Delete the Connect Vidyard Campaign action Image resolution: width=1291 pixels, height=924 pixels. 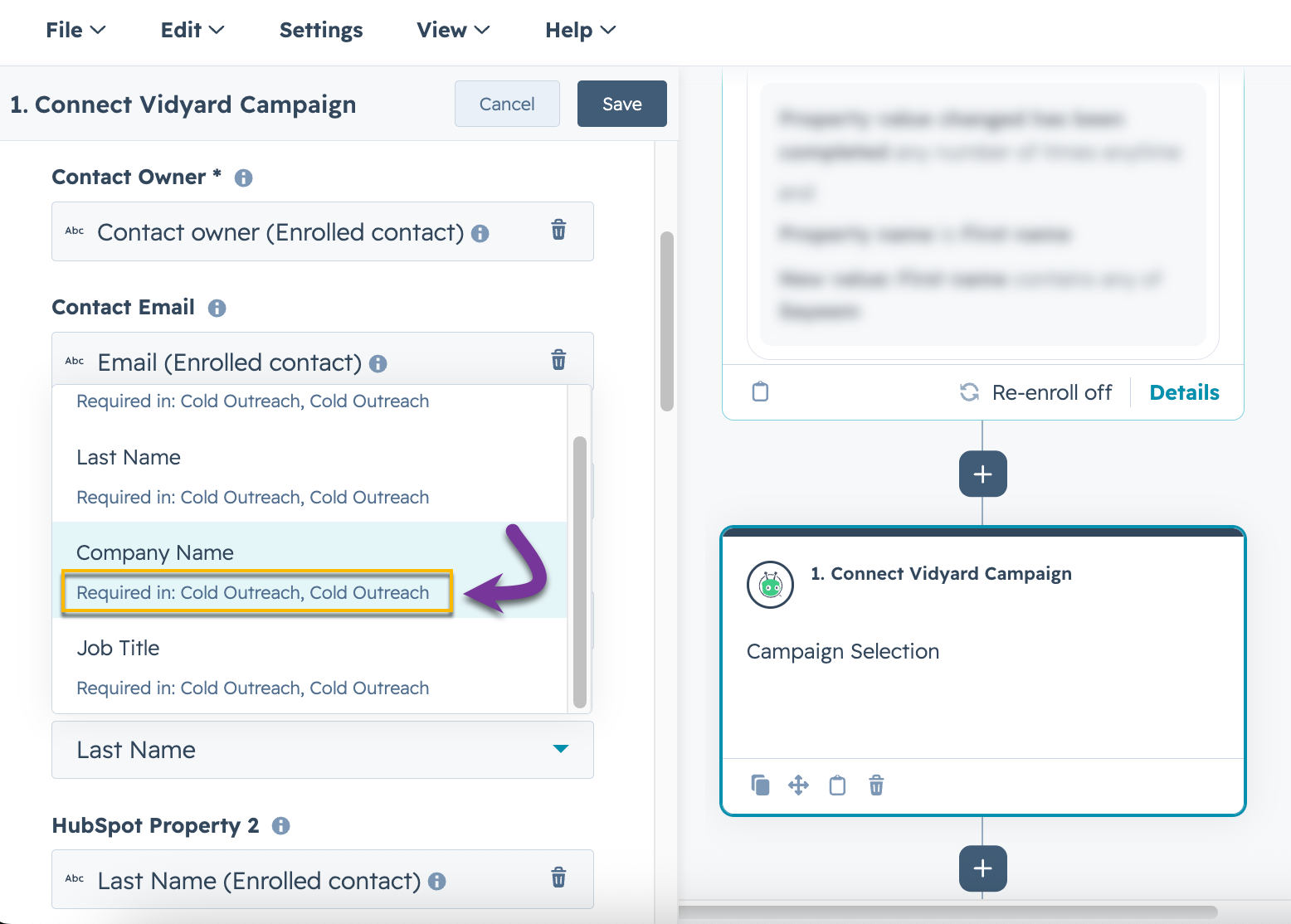click(876, 785)
